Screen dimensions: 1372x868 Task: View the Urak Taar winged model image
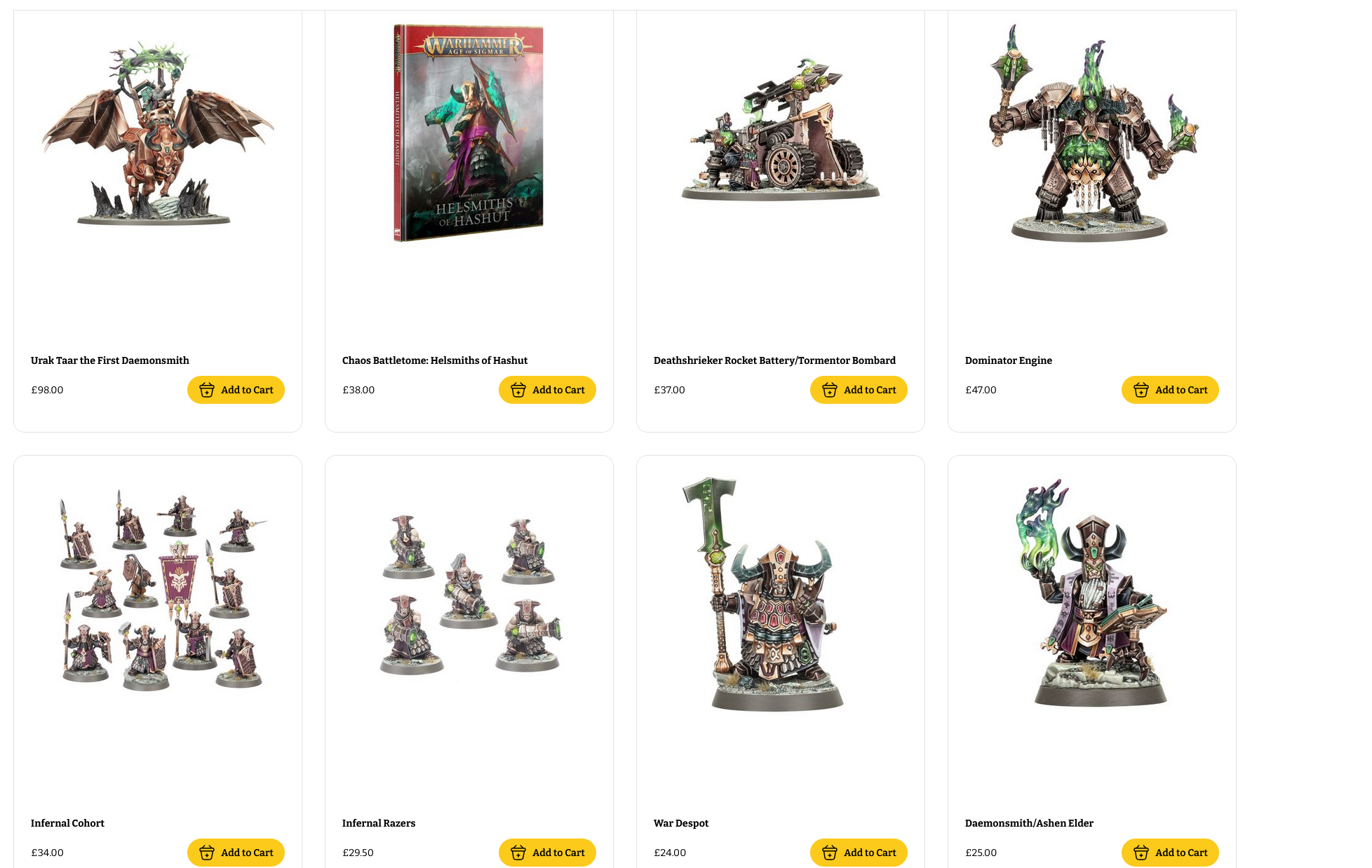point(157,133)
